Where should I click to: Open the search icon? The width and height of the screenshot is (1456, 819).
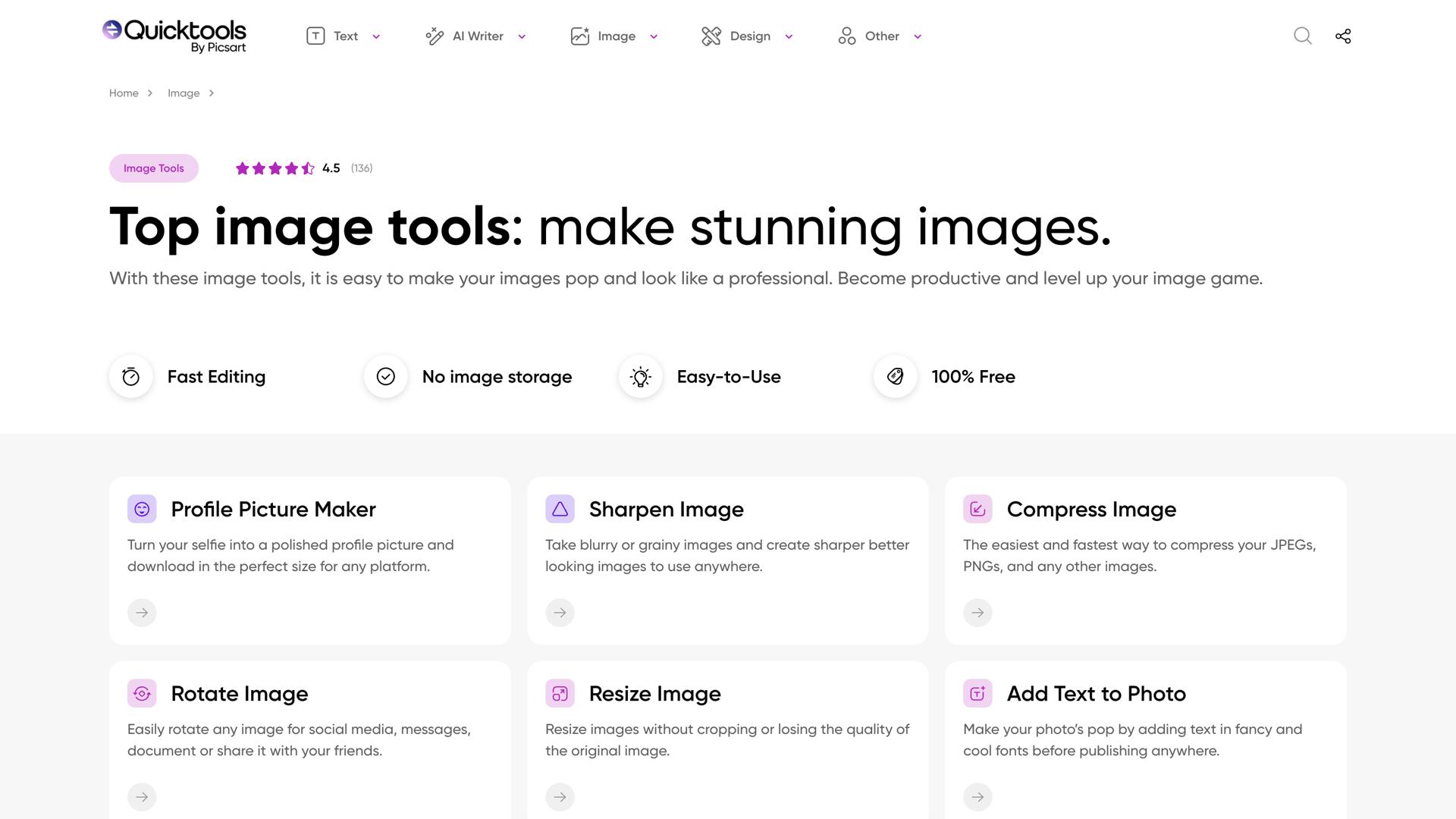(x=1303, y=36)
